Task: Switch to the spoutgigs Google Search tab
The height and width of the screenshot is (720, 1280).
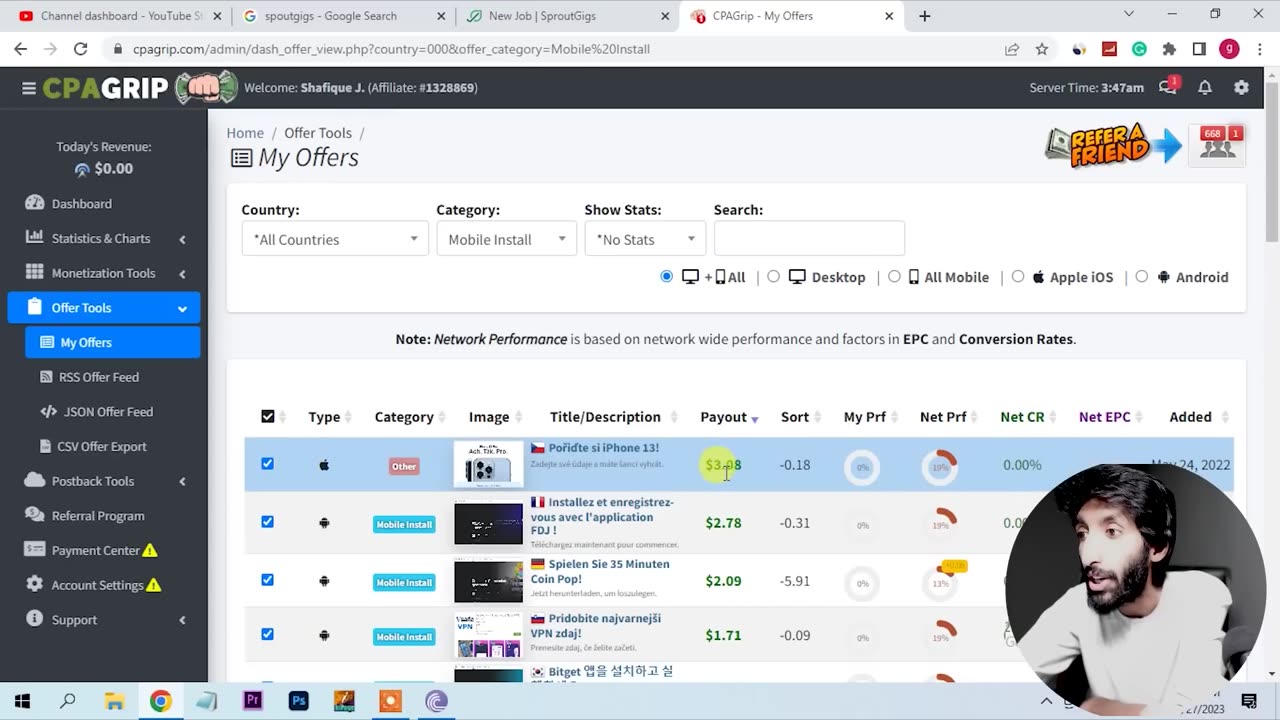Action: click(342, 16)
